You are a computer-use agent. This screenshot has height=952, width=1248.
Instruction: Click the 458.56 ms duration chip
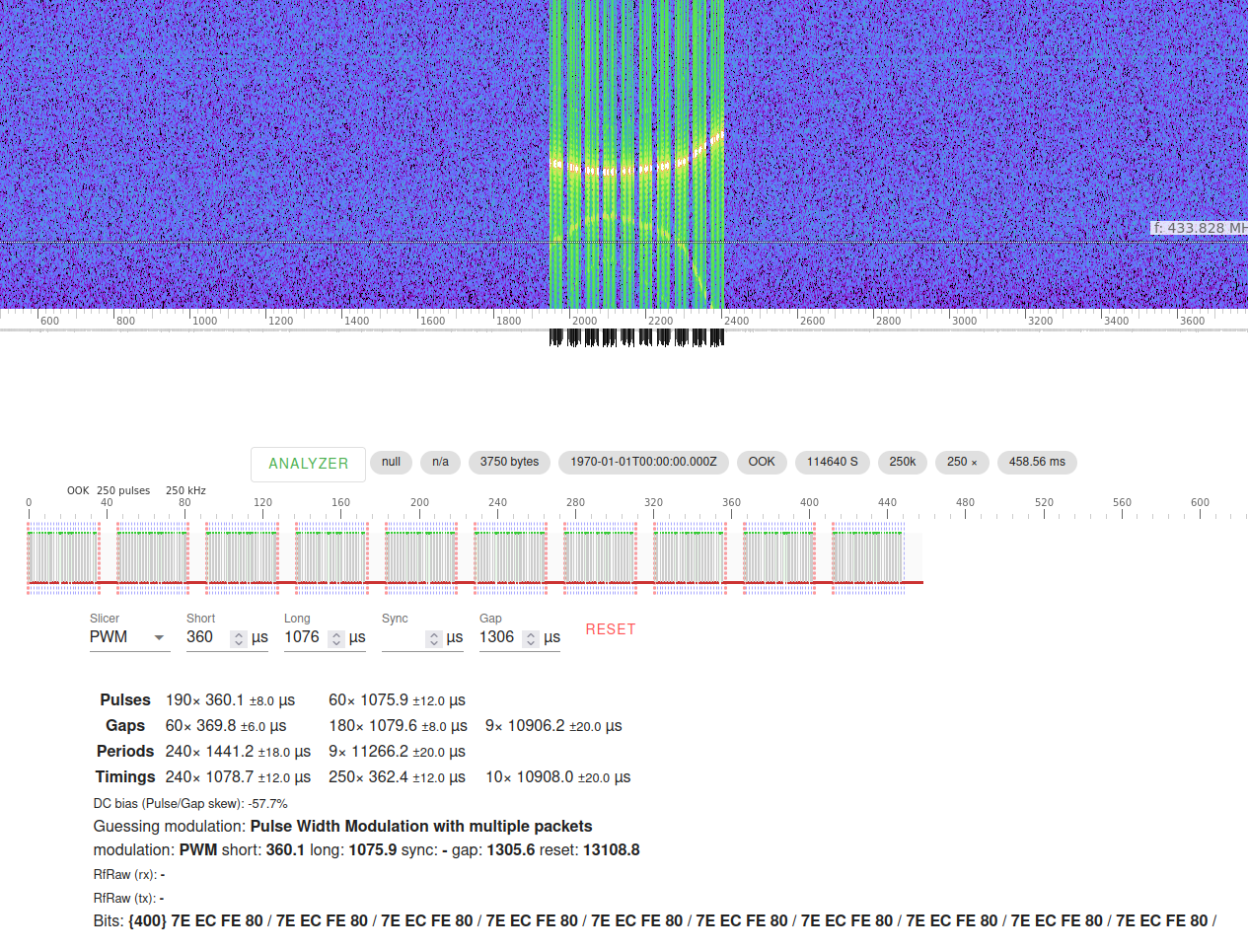1036,462
